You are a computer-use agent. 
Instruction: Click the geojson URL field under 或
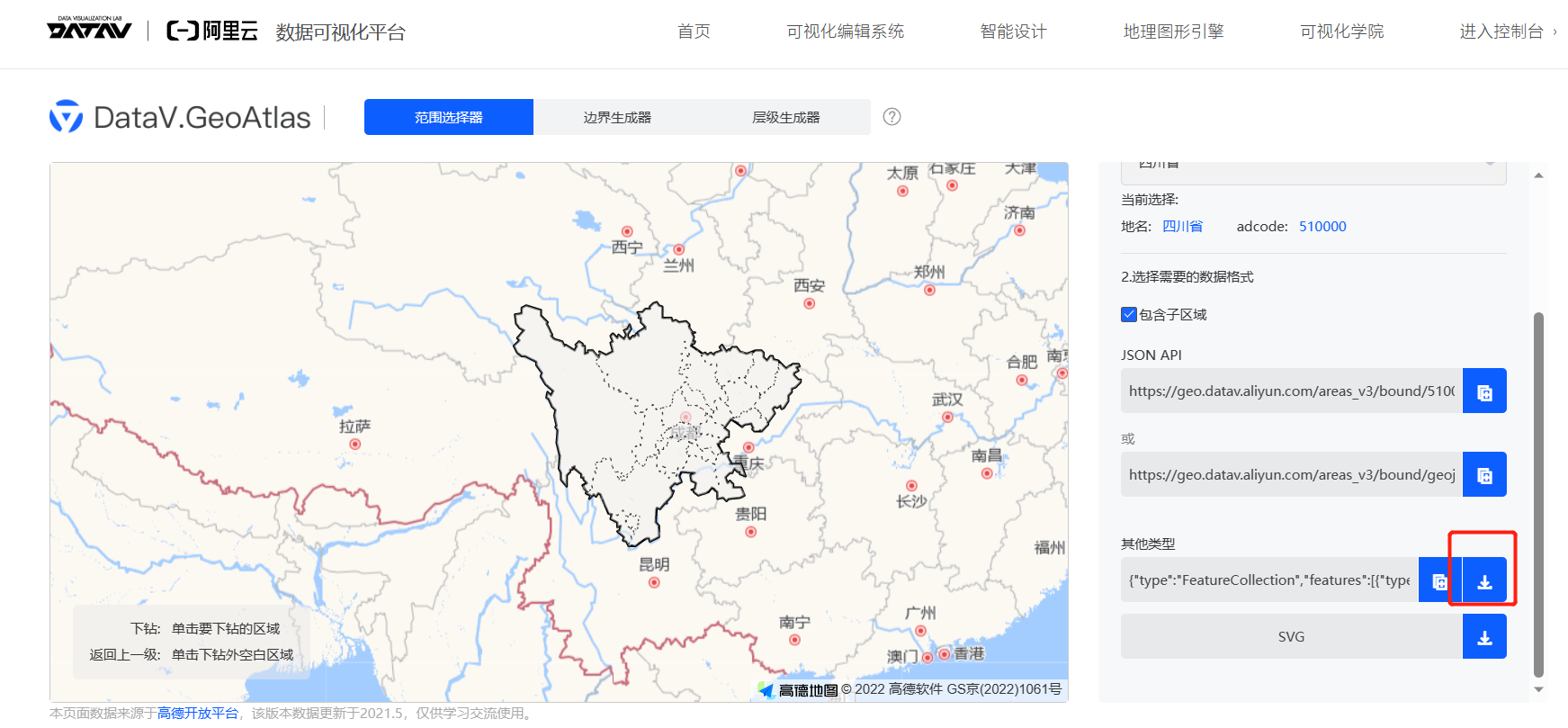[1292, 474]
